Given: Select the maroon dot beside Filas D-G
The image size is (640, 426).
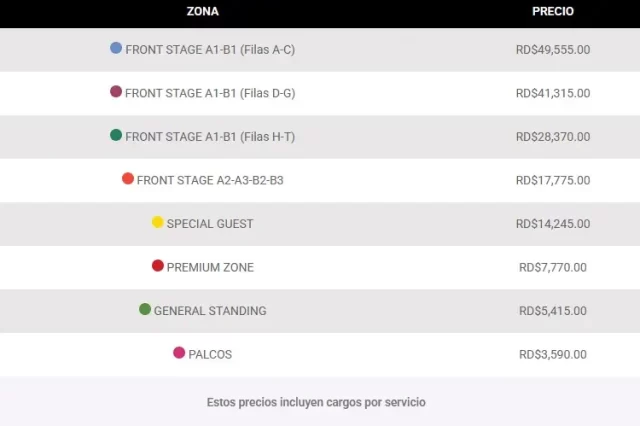Looking at the screenshot, I should tap(116, 91).
